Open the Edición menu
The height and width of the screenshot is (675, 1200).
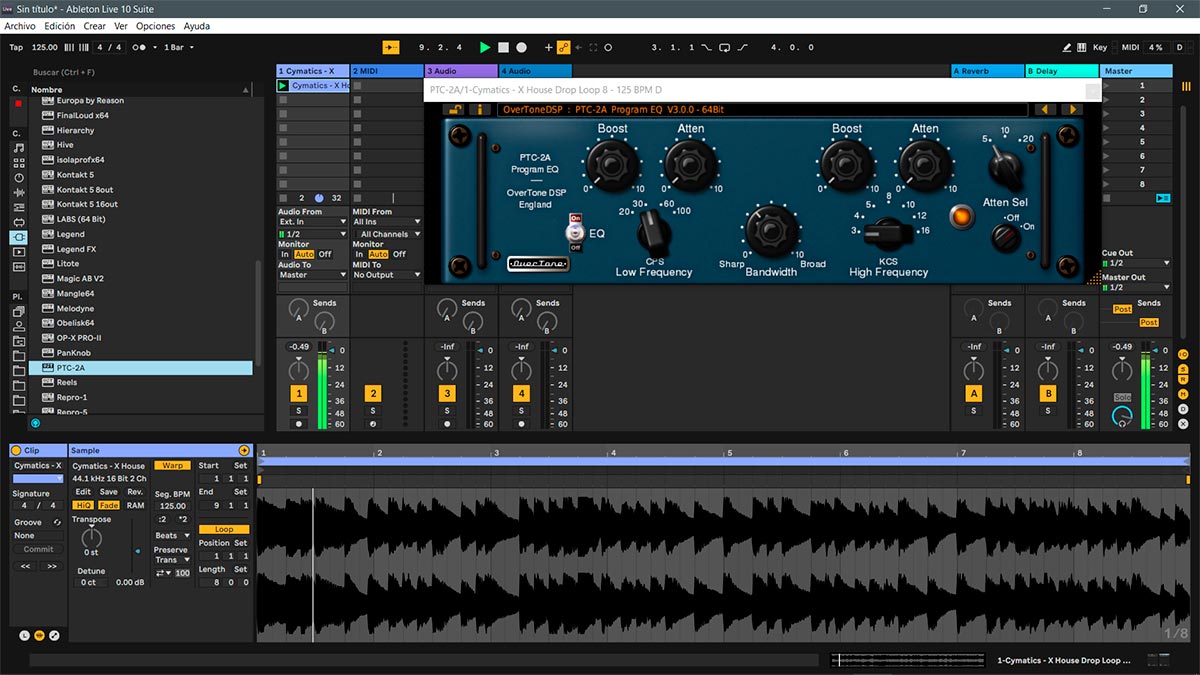59,26
